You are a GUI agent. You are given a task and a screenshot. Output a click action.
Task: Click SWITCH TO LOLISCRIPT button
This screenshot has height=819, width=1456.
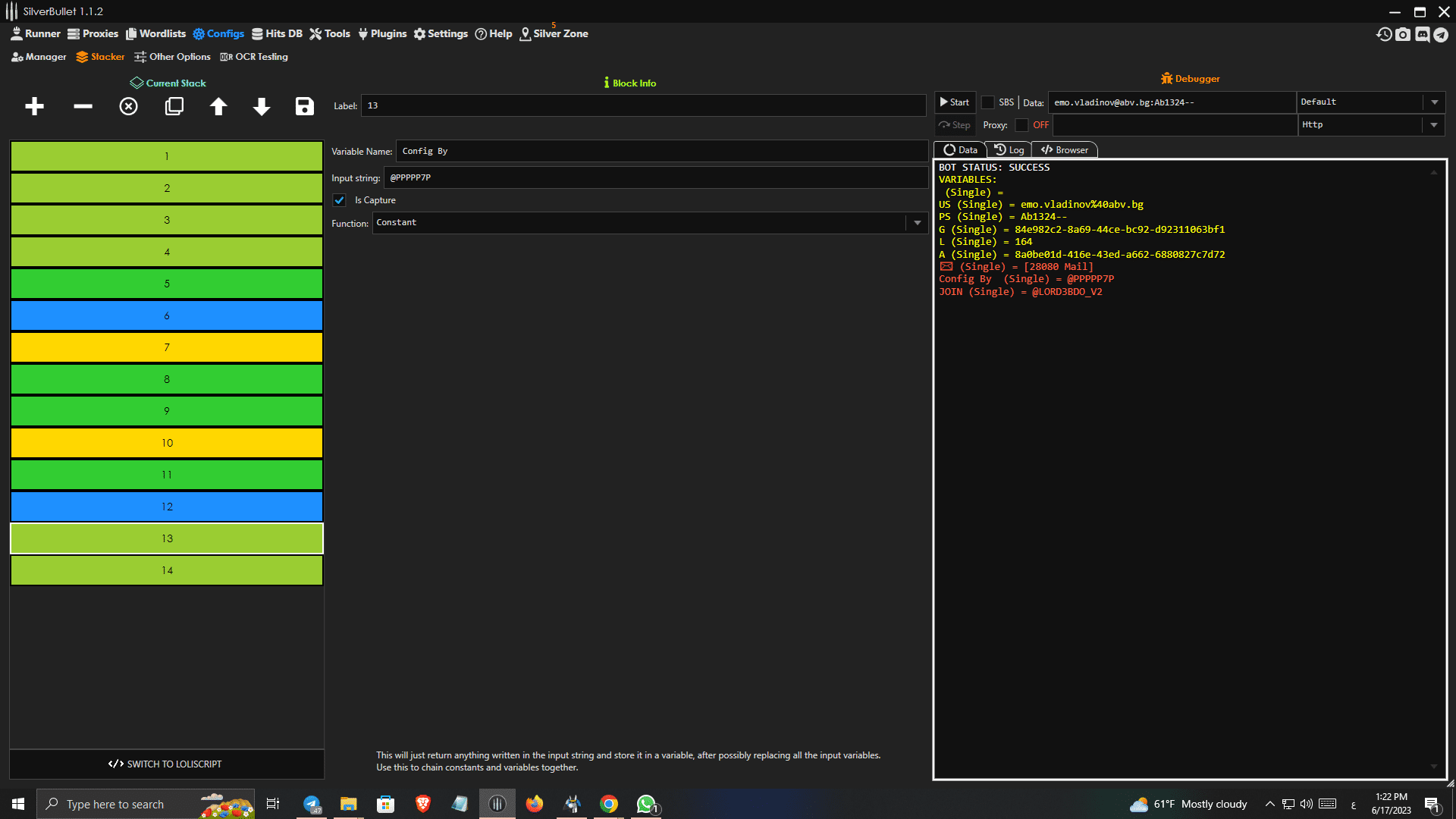[x=166, y=764]
